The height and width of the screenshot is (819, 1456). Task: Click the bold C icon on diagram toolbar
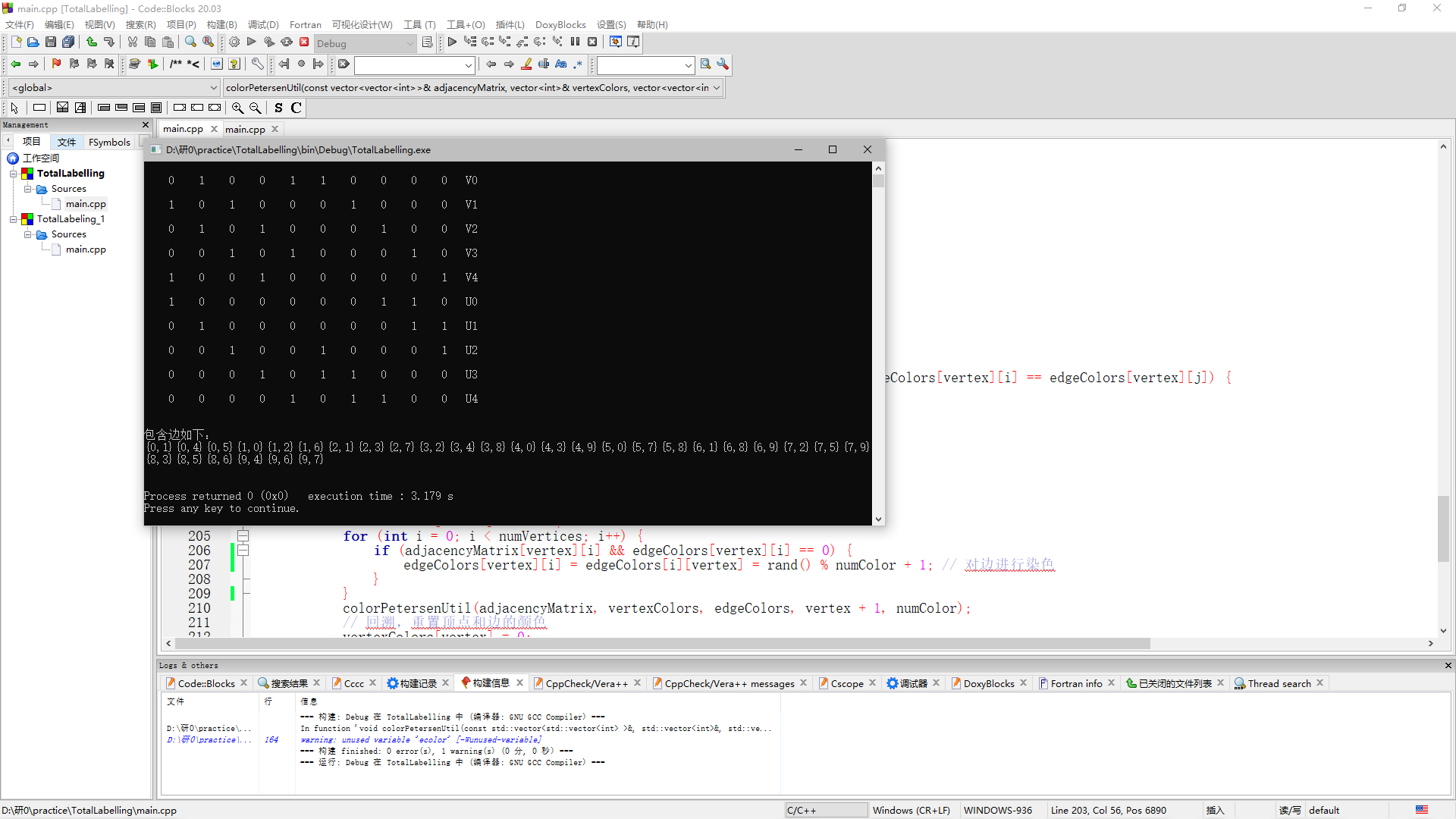pyautogui.click(x=297, y=108)
